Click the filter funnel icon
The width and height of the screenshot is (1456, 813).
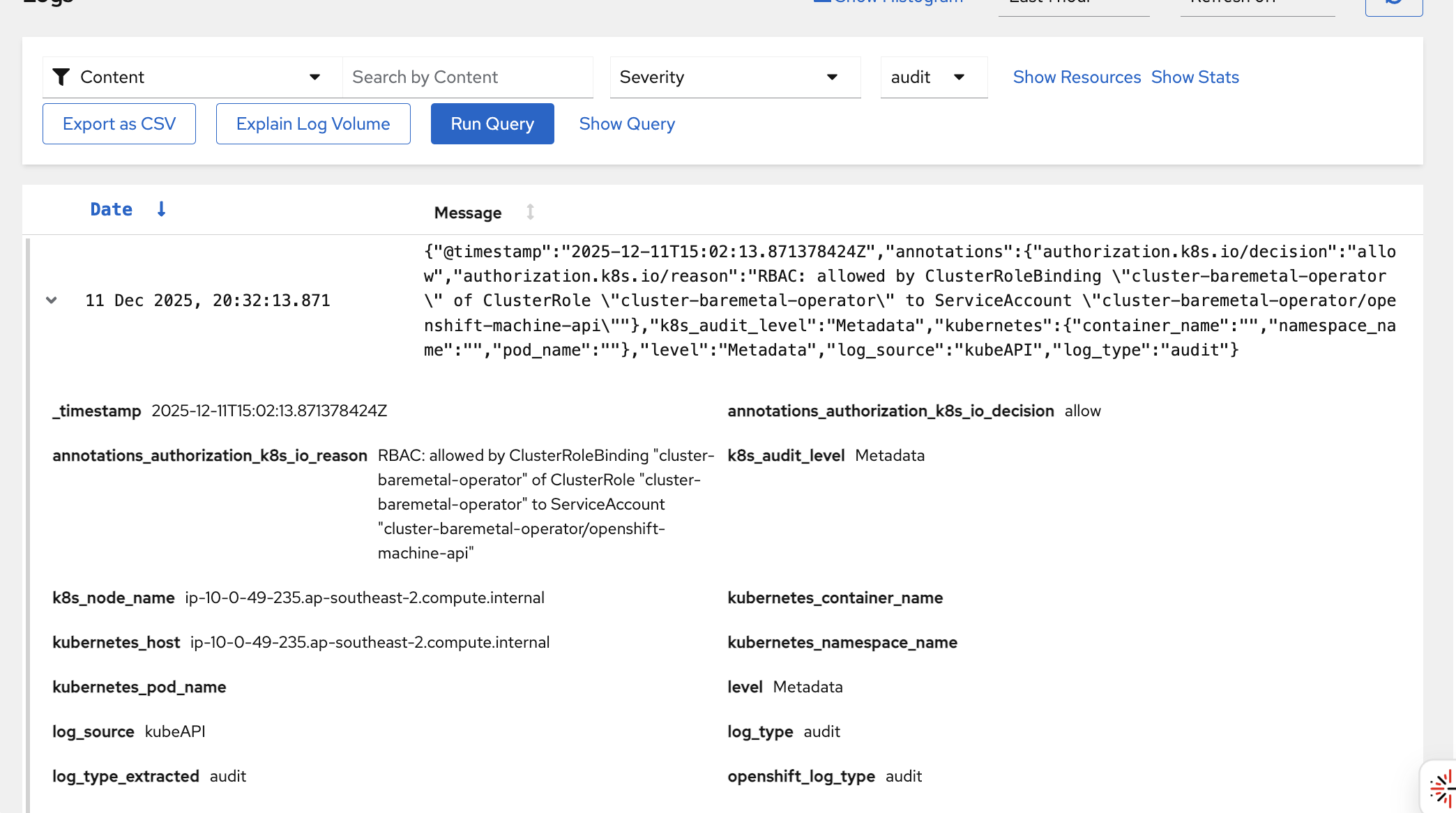click(61, 77)
